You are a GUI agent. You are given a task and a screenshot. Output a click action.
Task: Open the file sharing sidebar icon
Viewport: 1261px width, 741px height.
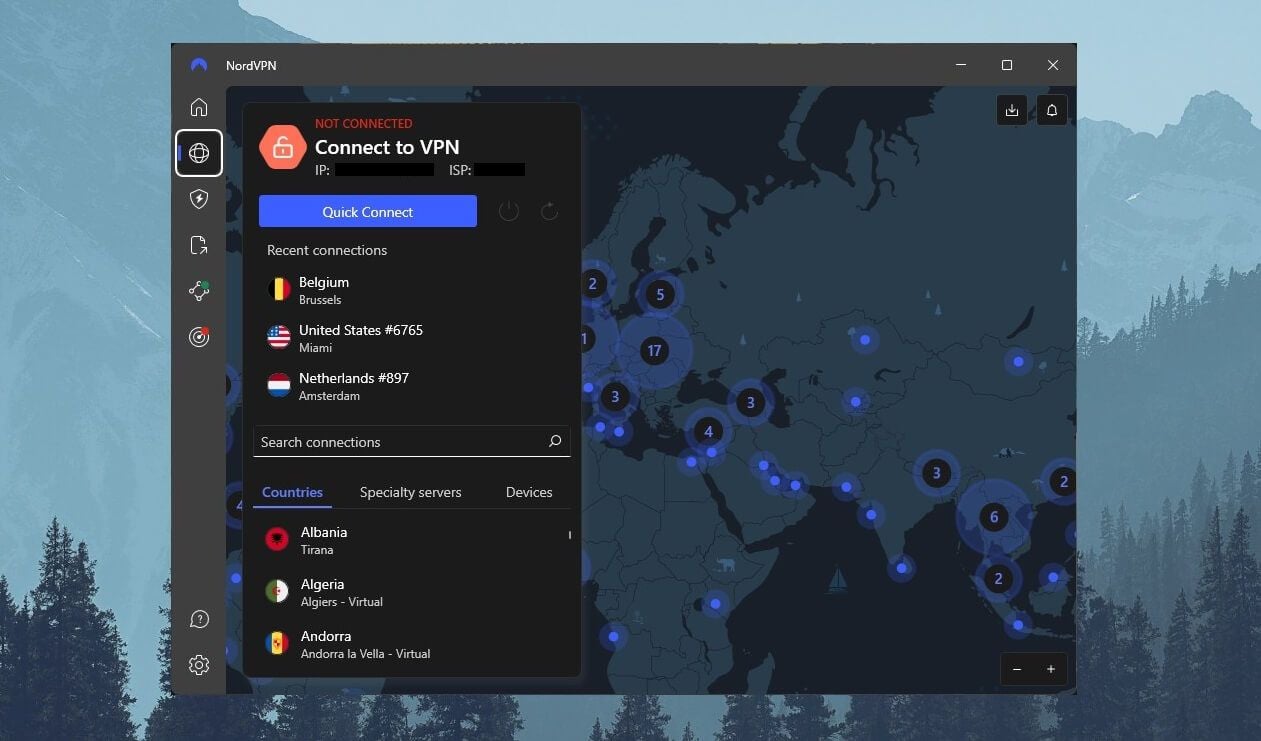[199, 245]
